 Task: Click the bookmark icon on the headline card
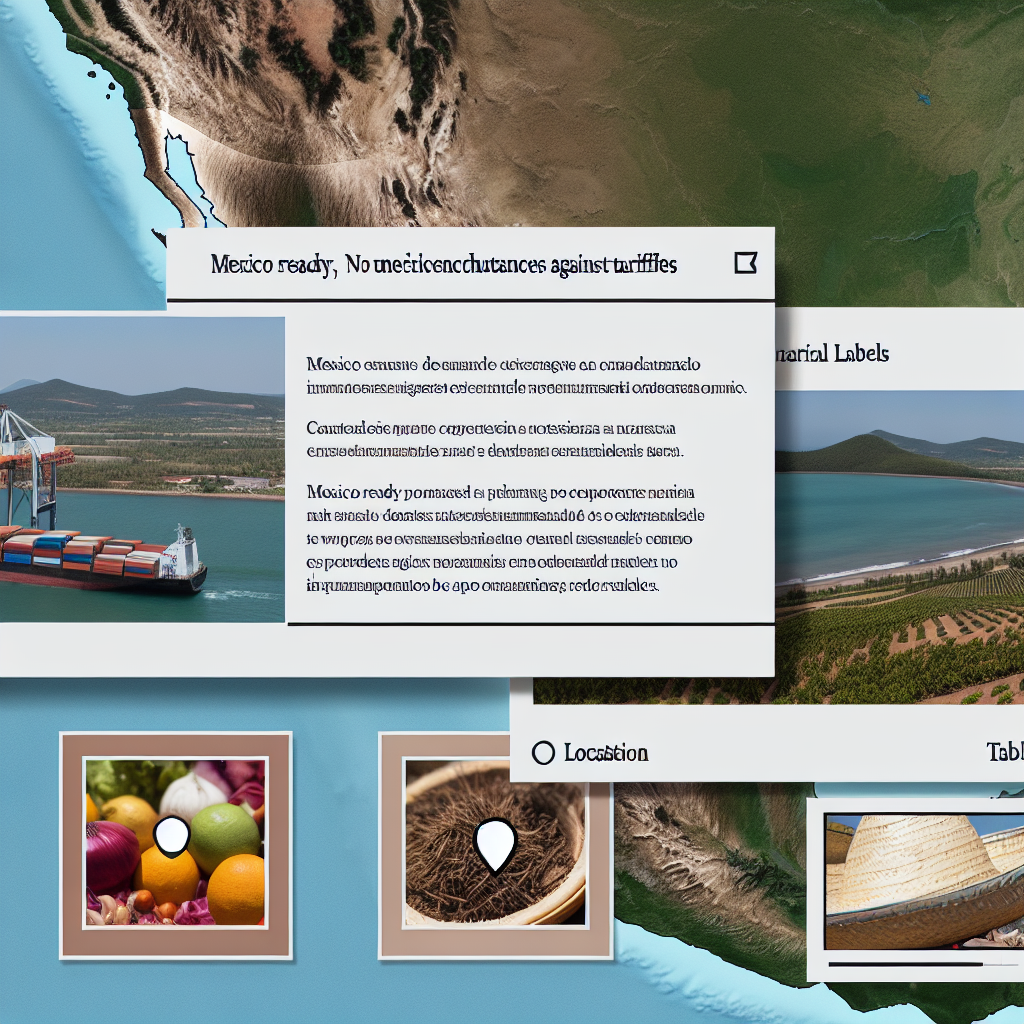[x=745, y=263]
